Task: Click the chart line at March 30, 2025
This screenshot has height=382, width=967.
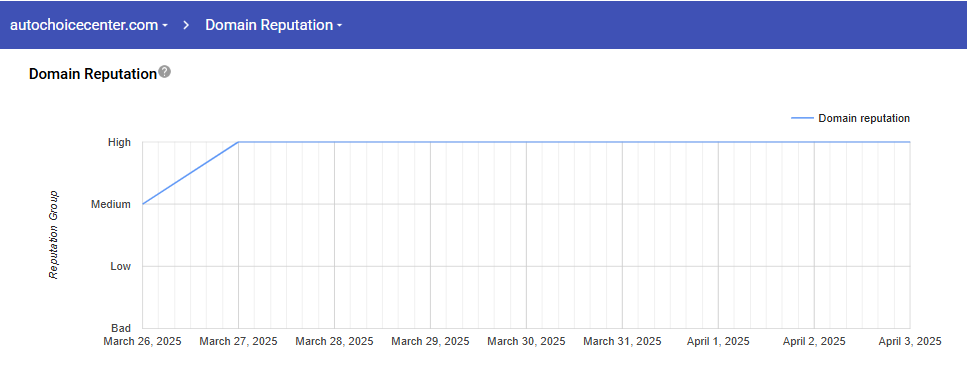Action: [x=526, y=142]
